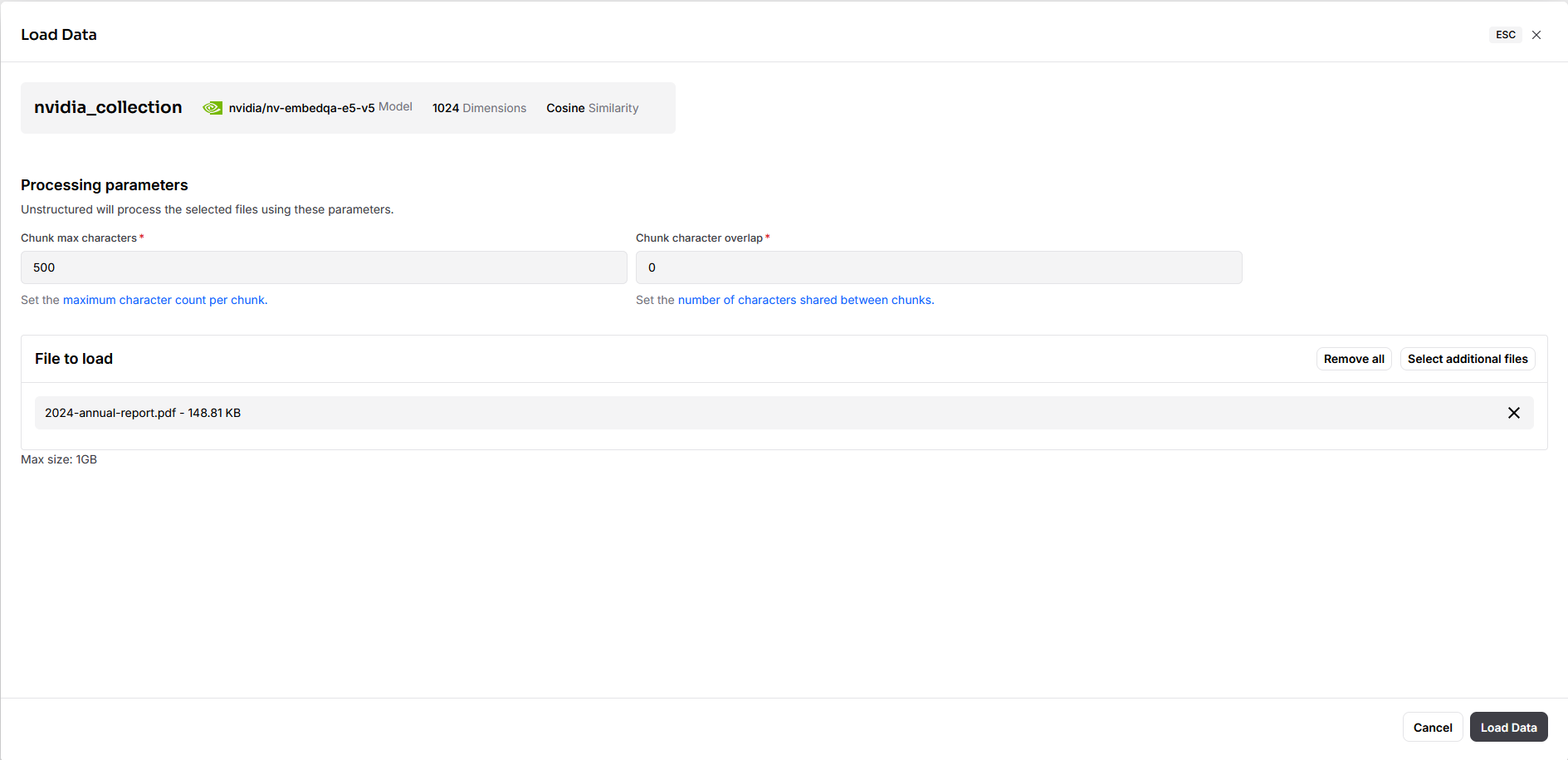Click the Chunk character overlap label
The width and height of the screenshot is (1568, 760).
coord(699,238)
